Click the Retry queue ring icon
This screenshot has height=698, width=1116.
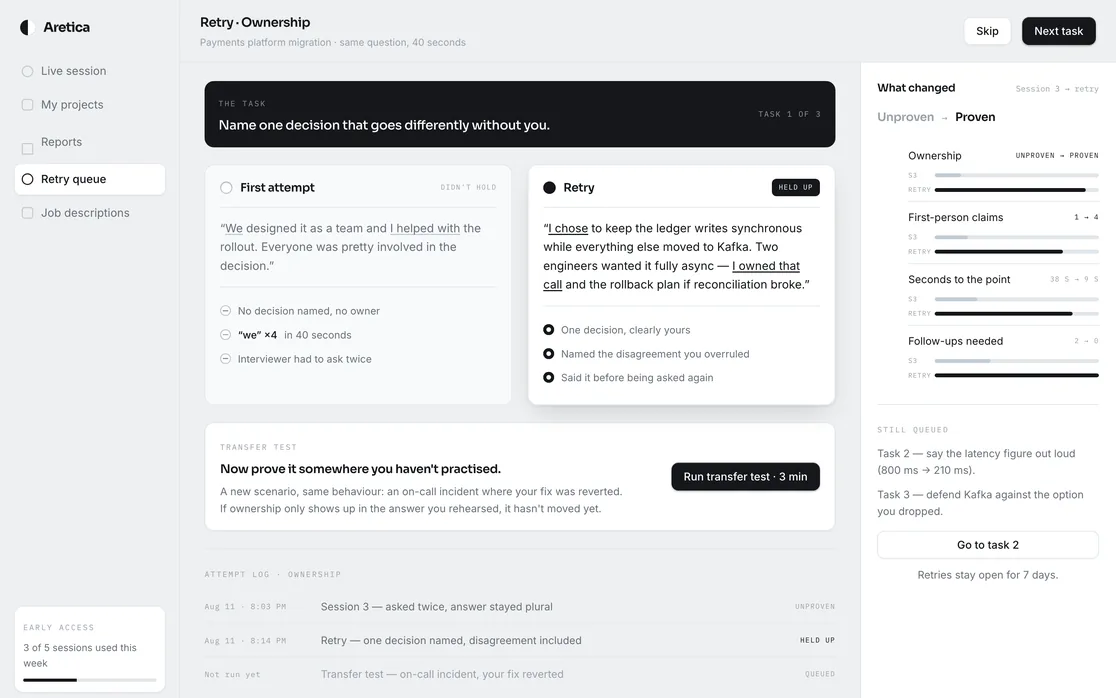27,179
